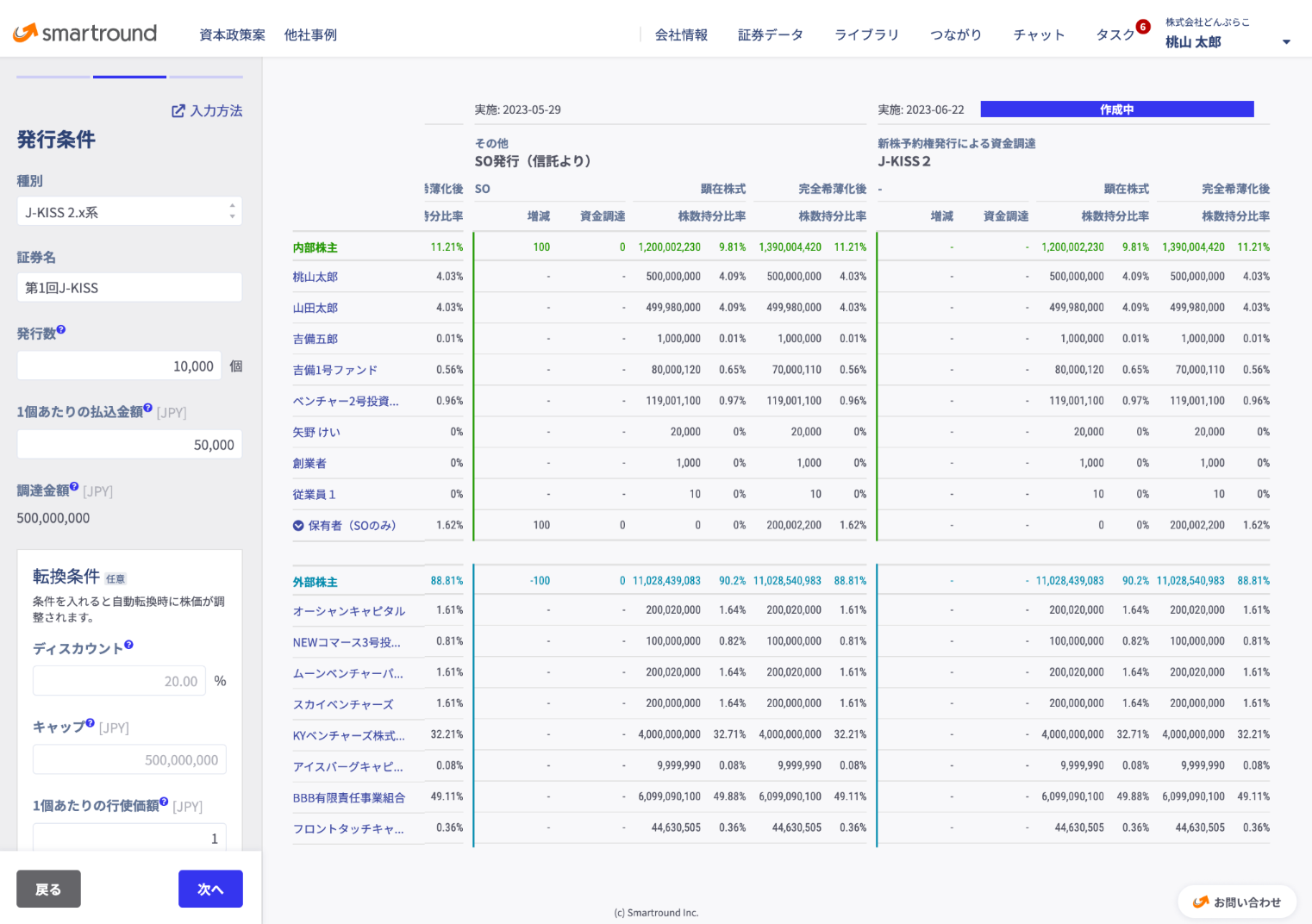The image size is (1312, 924).
Task: Open the user account menu arrow
Action: 1286,42
